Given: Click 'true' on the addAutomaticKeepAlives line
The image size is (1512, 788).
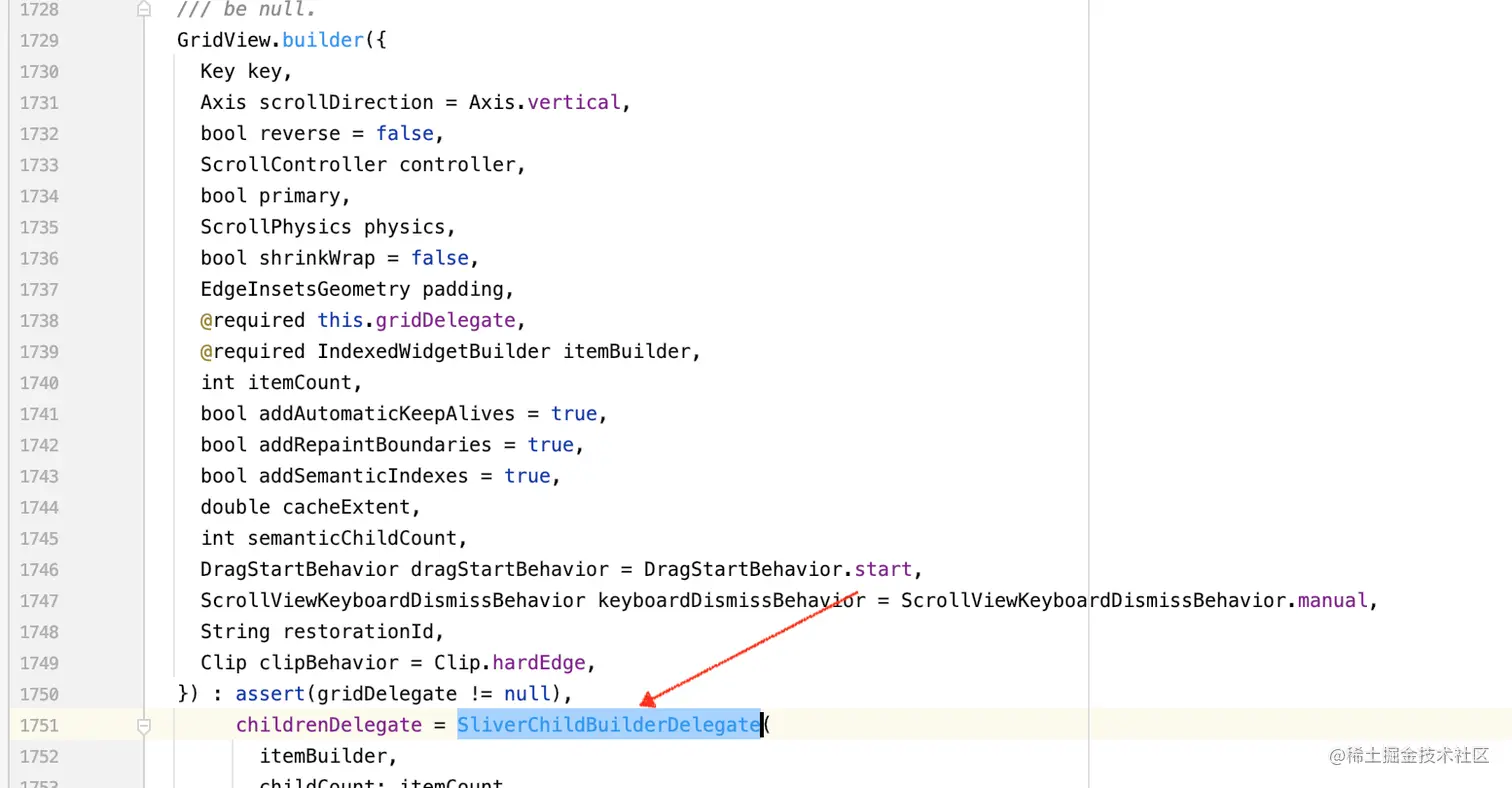Looking at the screenshot, I should tap(574, 413).
